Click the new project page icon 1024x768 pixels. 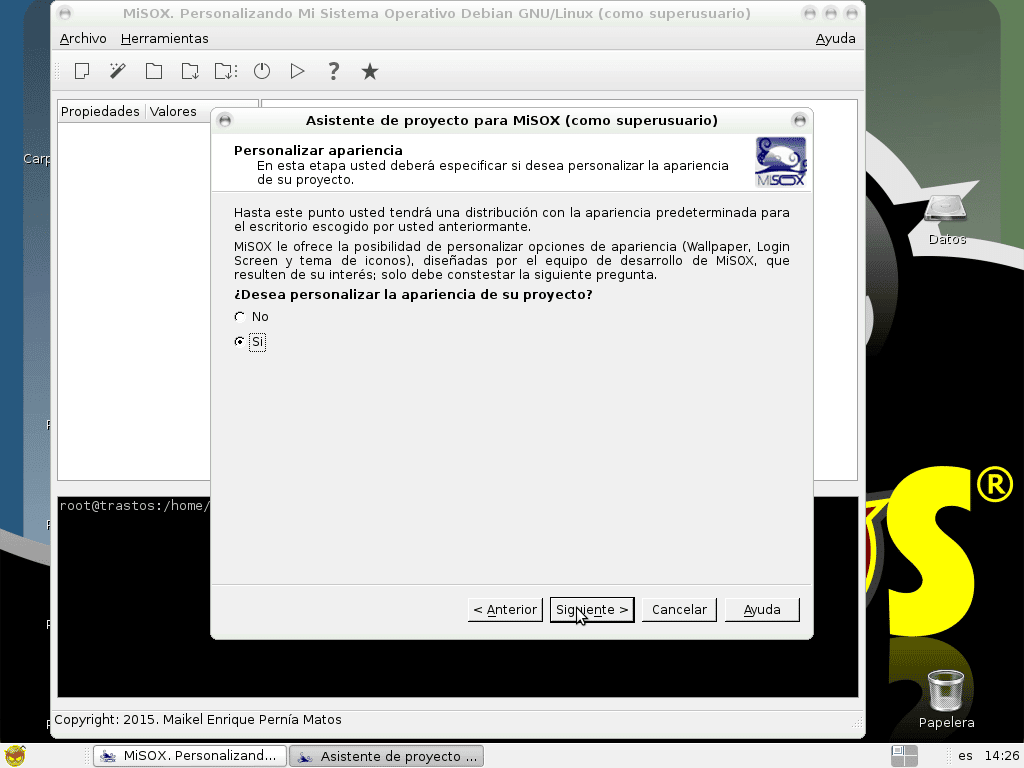(x=82, y=71)
